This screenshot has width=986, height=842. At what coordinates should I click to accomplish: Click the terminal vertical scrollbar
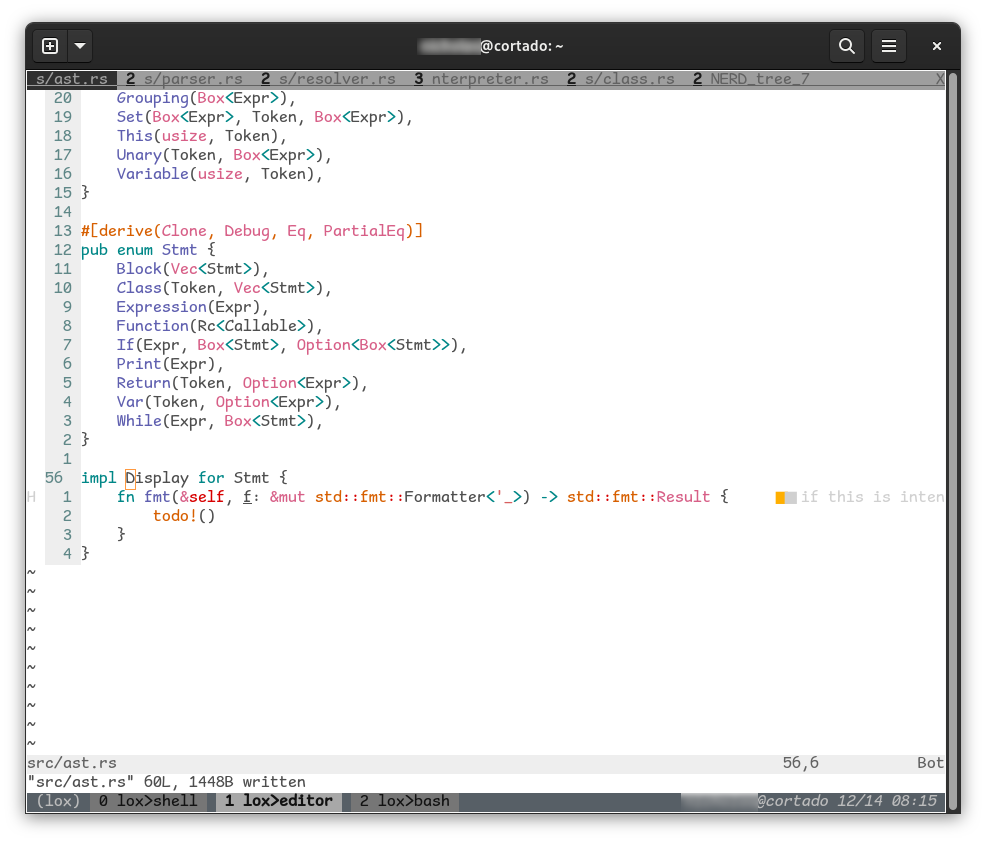(x=952, y=440)
